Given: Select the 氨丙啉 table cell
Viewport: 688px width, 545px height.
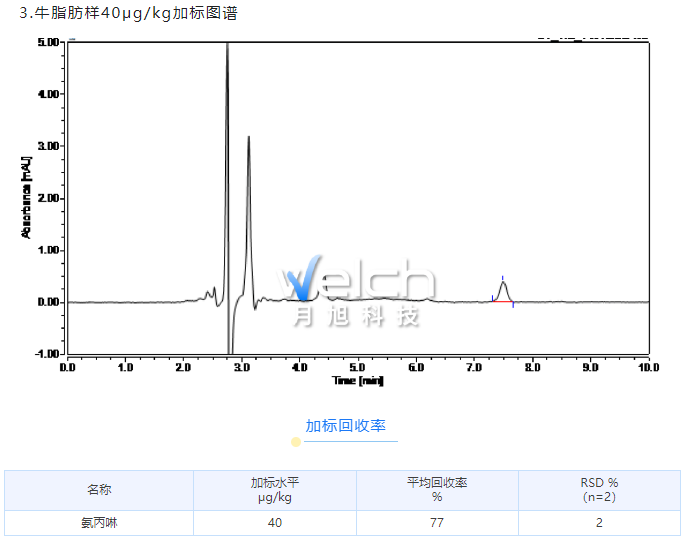Looking at the screenshot, I should coord(99,522).
